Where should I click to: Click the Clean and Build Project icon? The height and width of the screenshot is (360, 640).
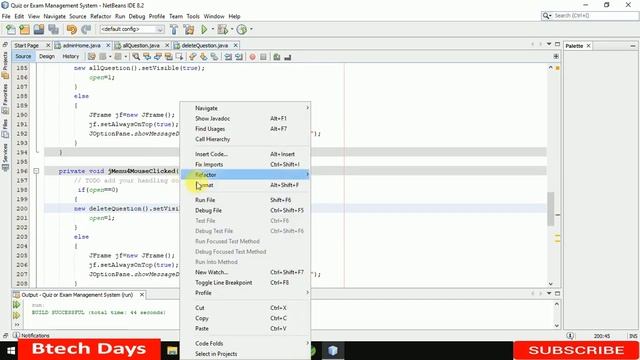pyautogui.click(x=189, y=29)
